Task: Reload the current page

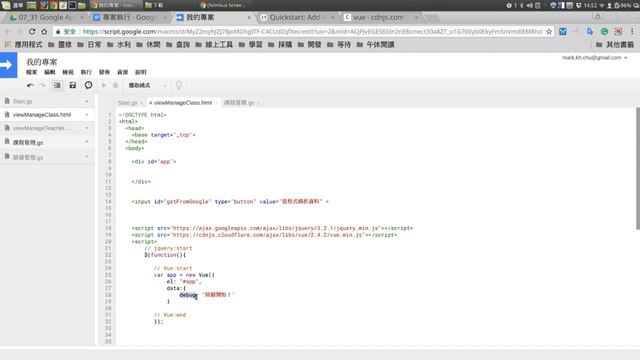Action: pyautogui.click(x=32, y=31)
